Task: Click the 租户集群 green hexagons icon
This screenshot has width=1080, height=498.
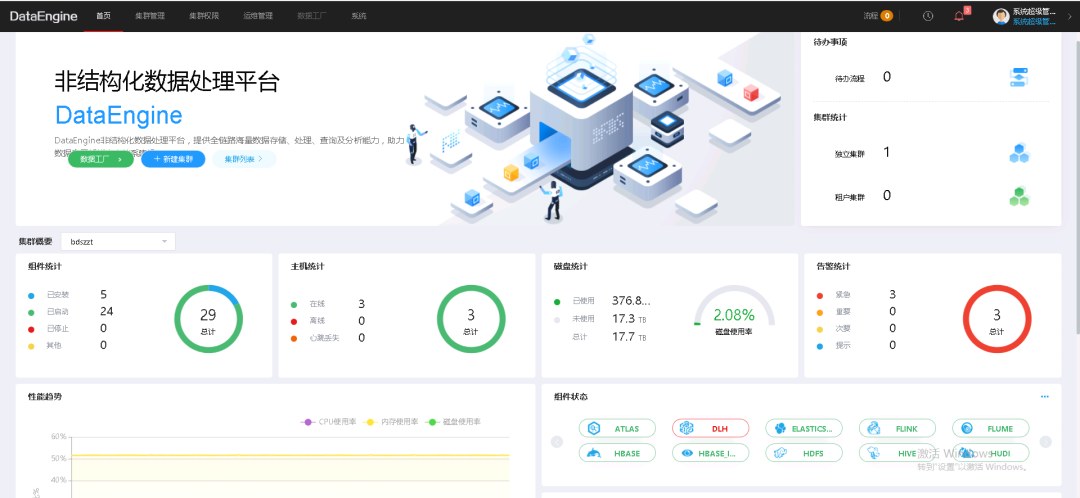Action: click(1019, 196)
